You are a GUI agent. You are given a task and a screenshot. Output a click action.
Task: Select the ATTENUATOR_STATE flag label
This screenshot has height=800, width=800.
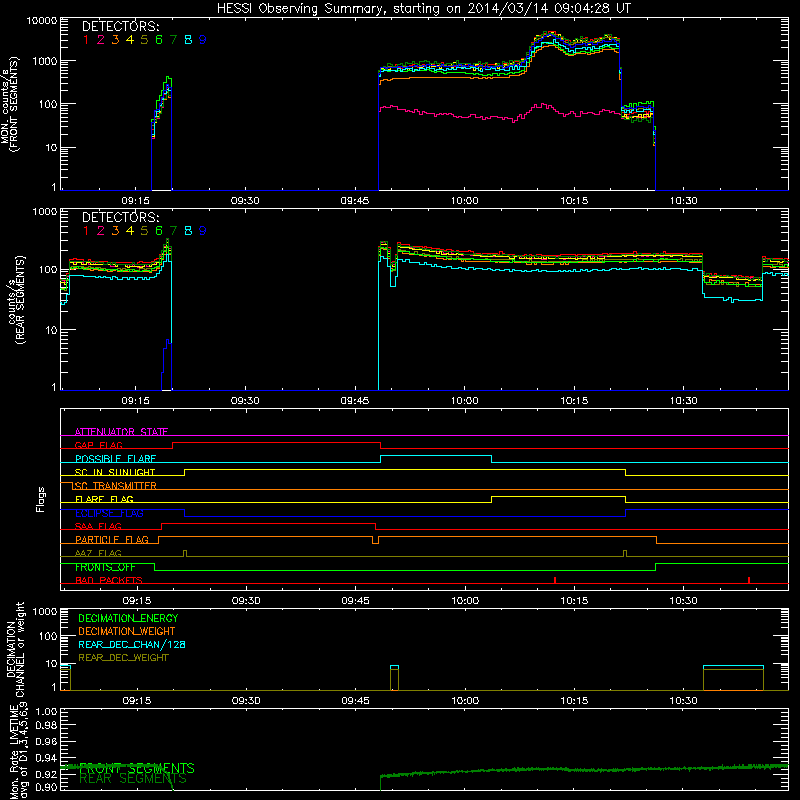pos(121,432)
